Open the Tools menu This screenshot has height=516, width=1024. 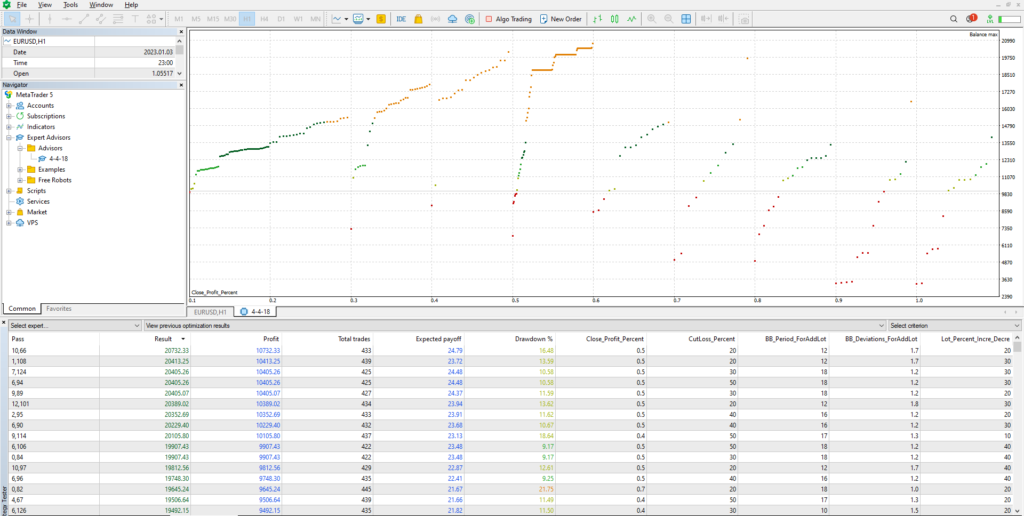coord(70,5)
